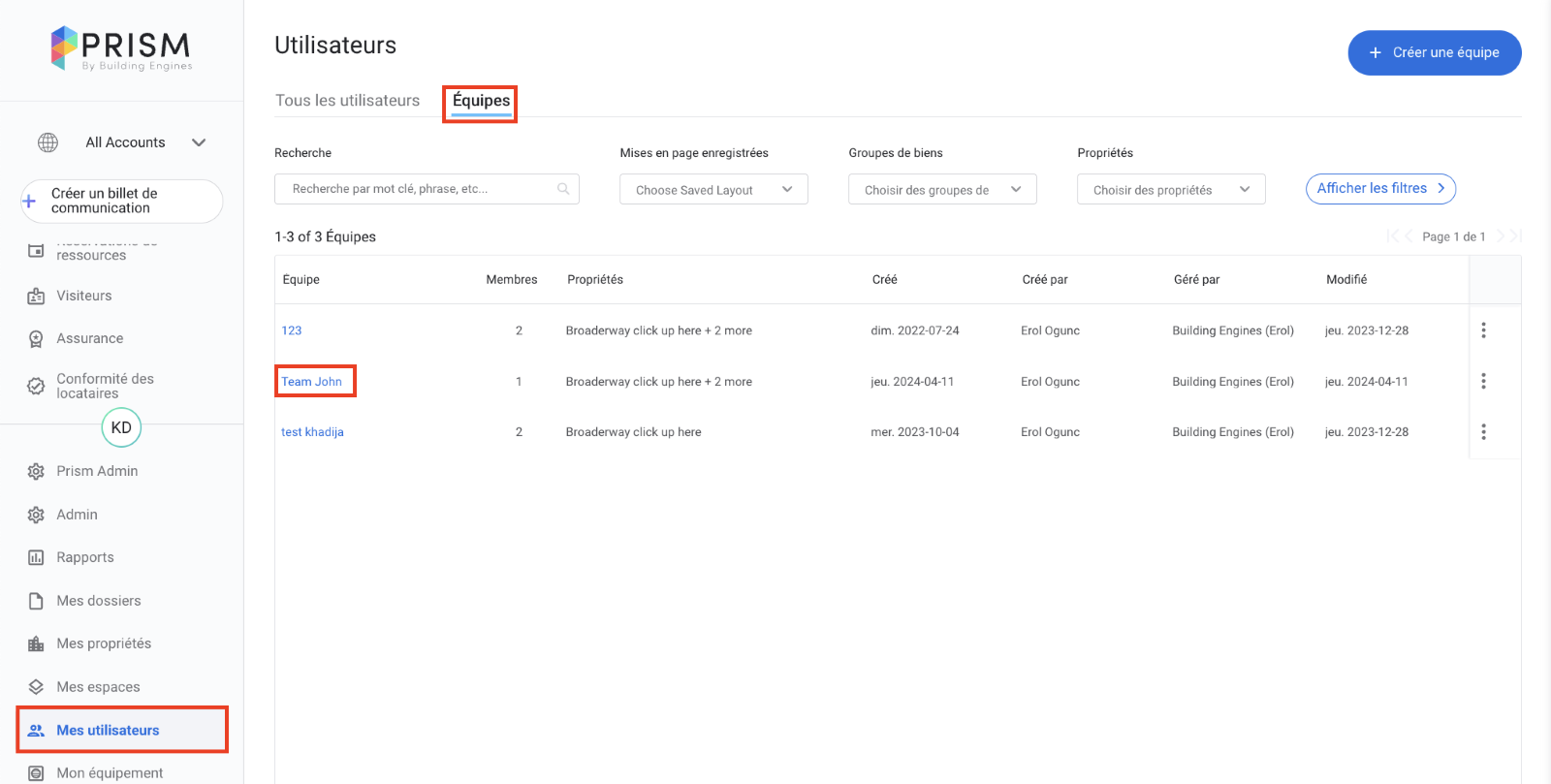Select the Équipes tab
The width and height of the screenshot is (1551, 784).
pyautogui.click(x=481, y=101)
